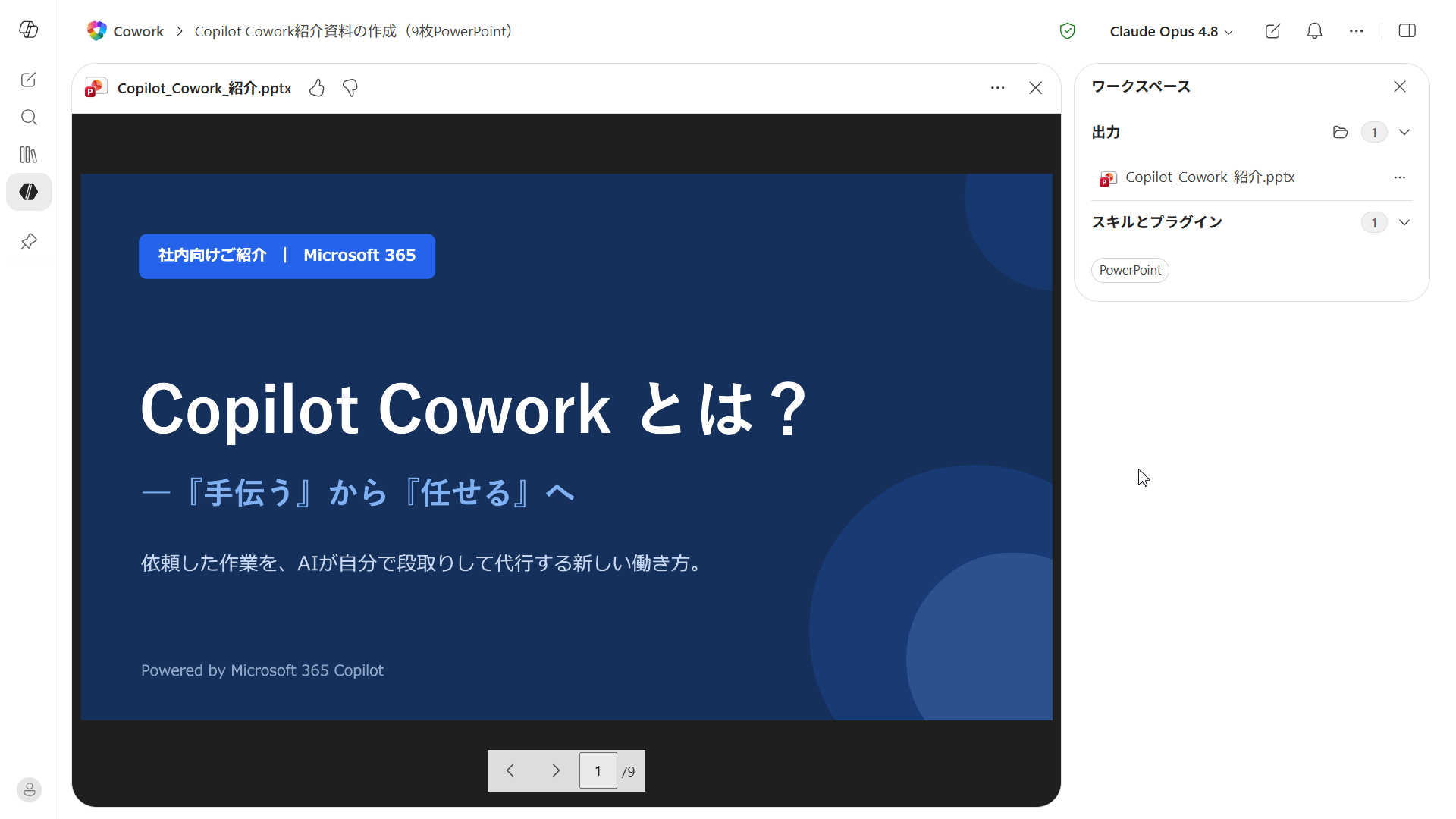Open notifications bell
Viewport: 1456px width, 819px height.
click(1314, 31)
